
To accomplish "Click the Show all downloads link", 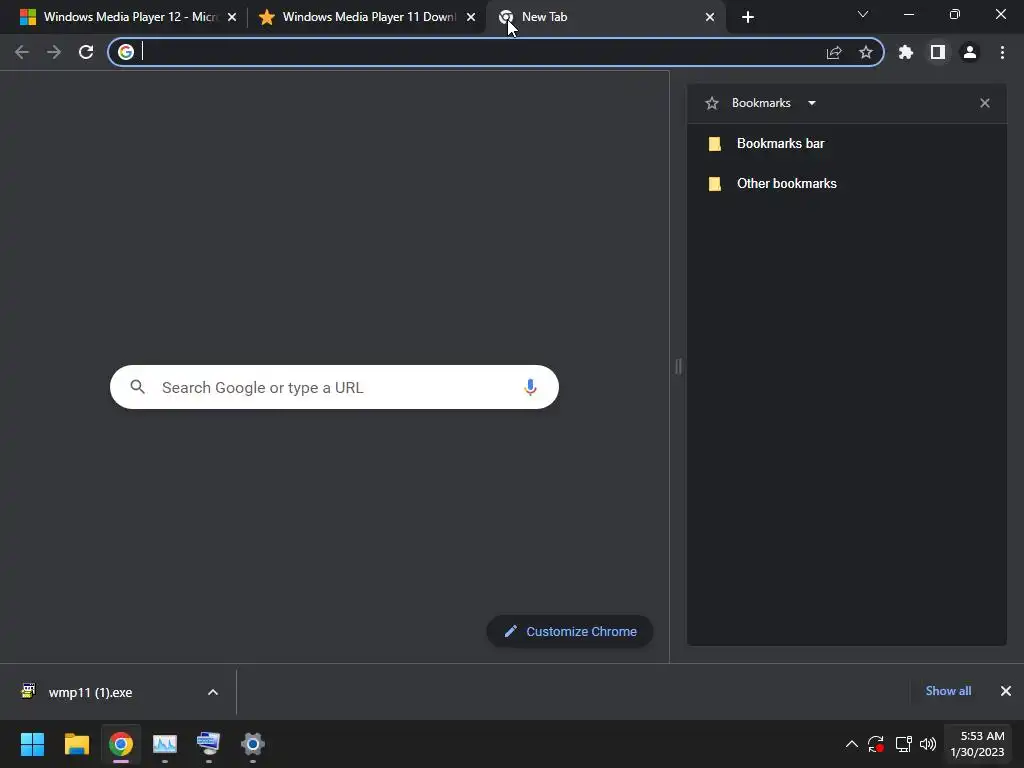I will [948, 691].
